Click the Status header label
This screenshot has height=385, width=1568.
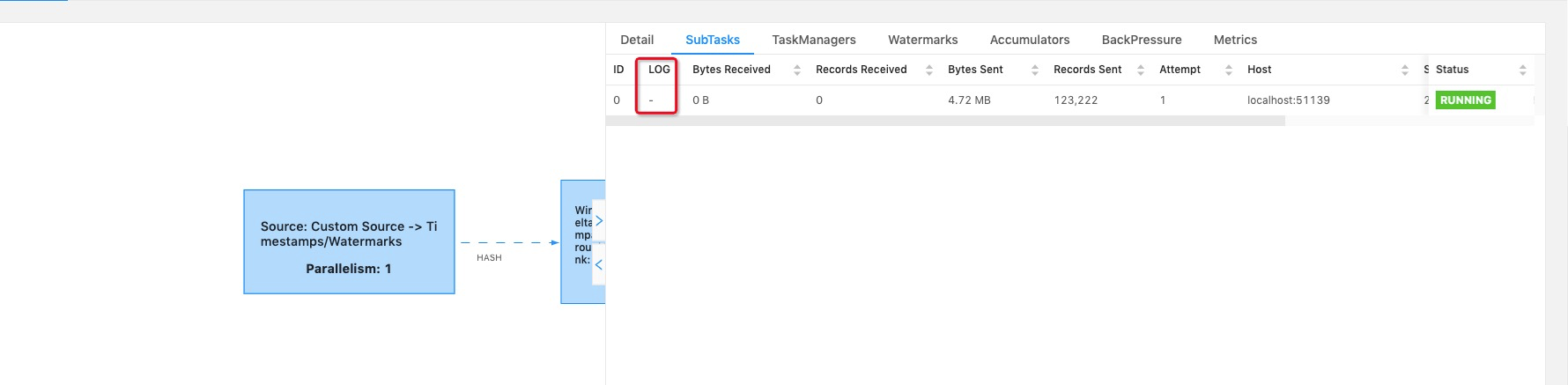tap(1452, 70)
